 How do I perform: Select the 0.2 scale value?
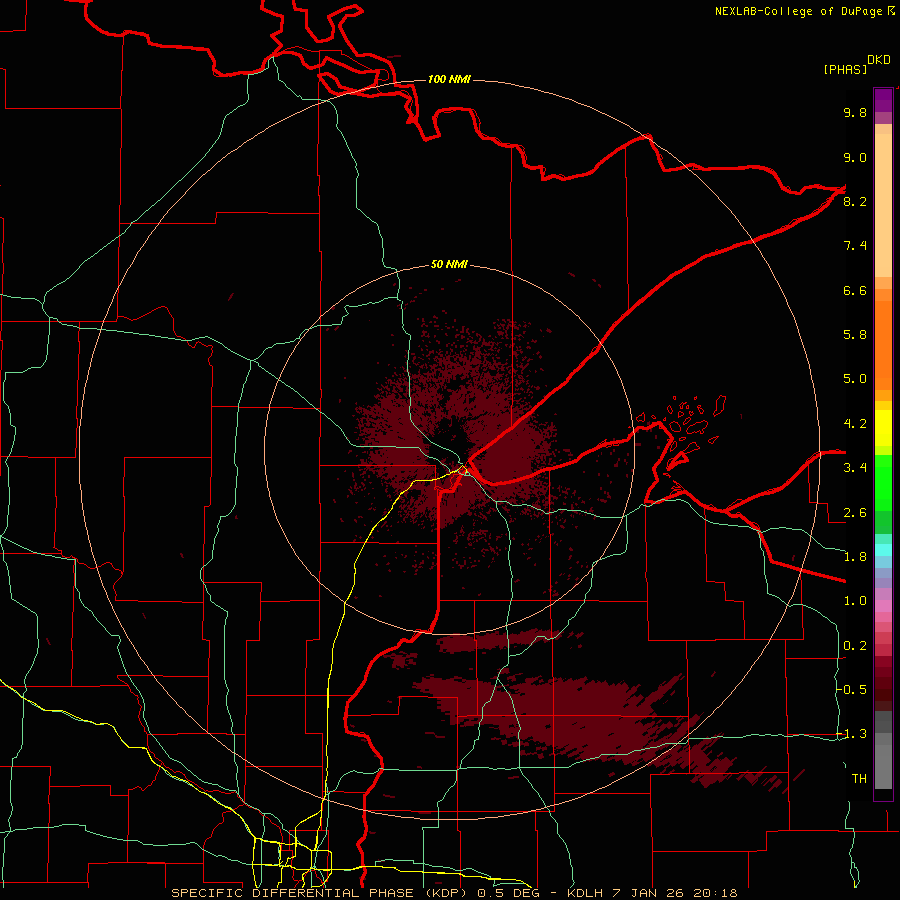[855, 646]
